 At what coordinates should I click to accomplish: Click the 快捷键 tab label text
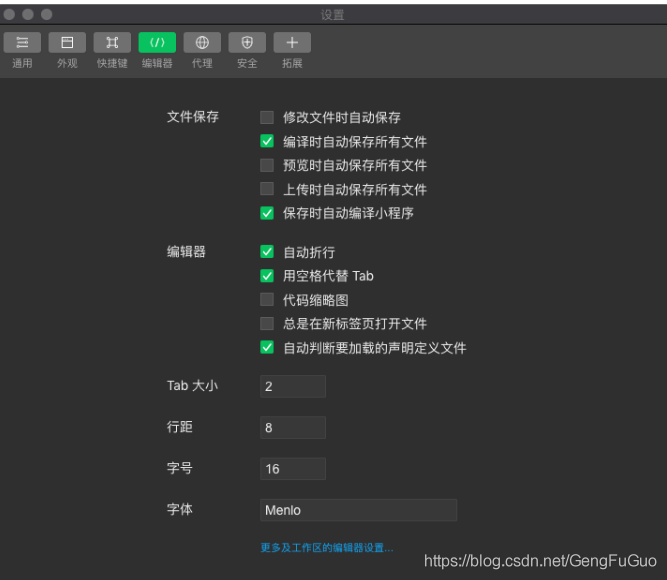pyautogui.click(x=112, y=63)
